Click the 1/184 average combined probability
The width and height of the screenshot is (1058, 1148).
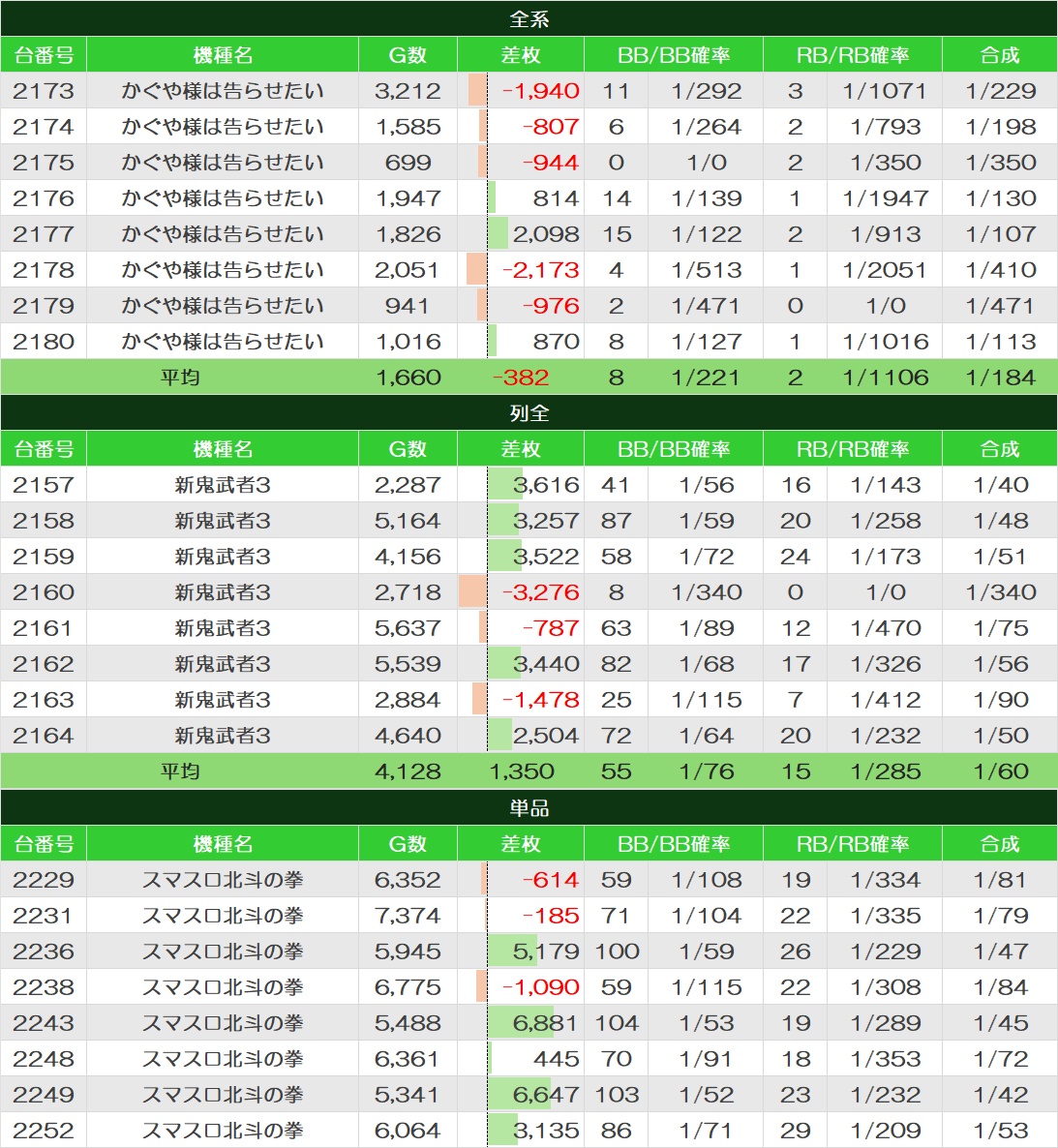pyautogui.click(x=1000, y=378)
